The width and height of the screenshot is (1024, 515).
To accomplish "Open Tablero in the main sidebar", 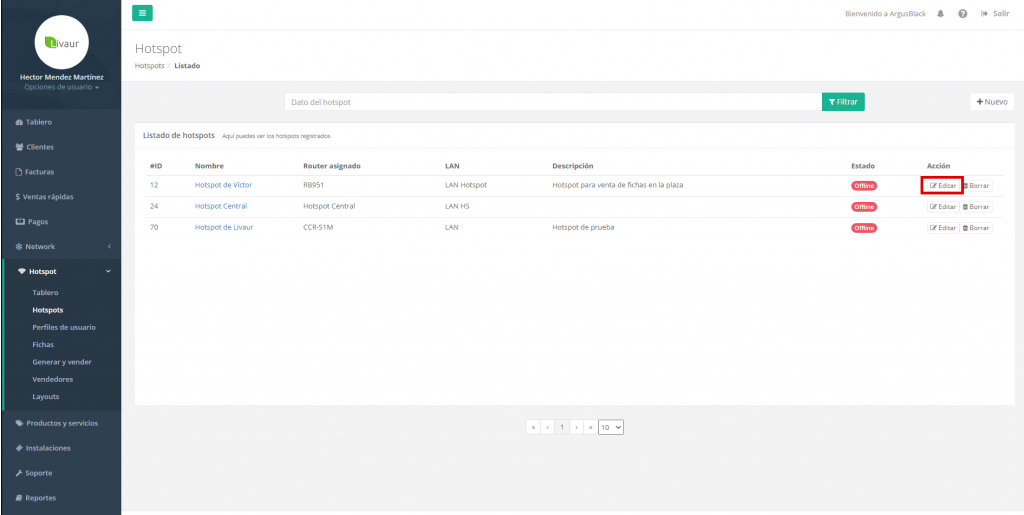I will (x=38, y=122).
